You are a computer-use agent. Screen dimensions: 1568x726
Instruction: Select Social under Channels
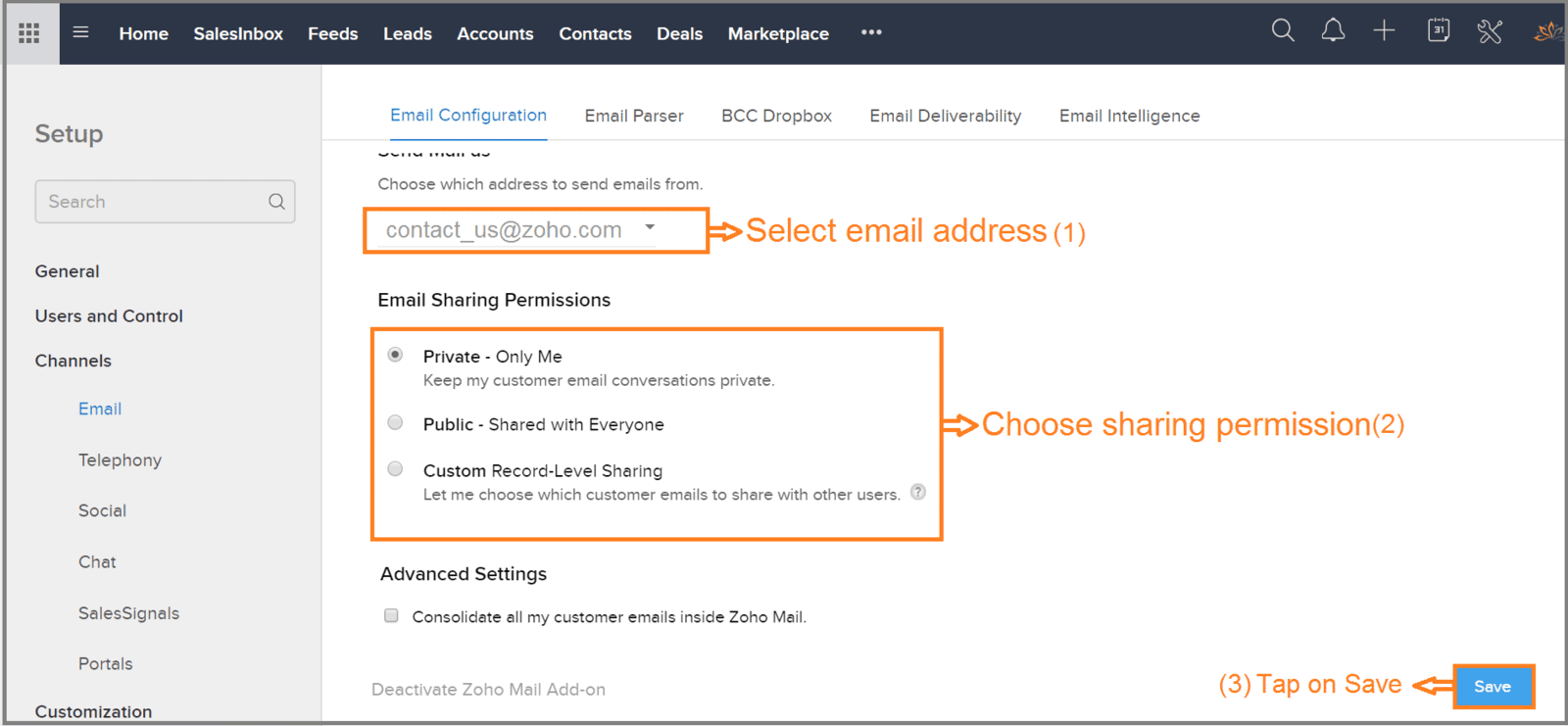pyautogui.click(x=102, y=510)
